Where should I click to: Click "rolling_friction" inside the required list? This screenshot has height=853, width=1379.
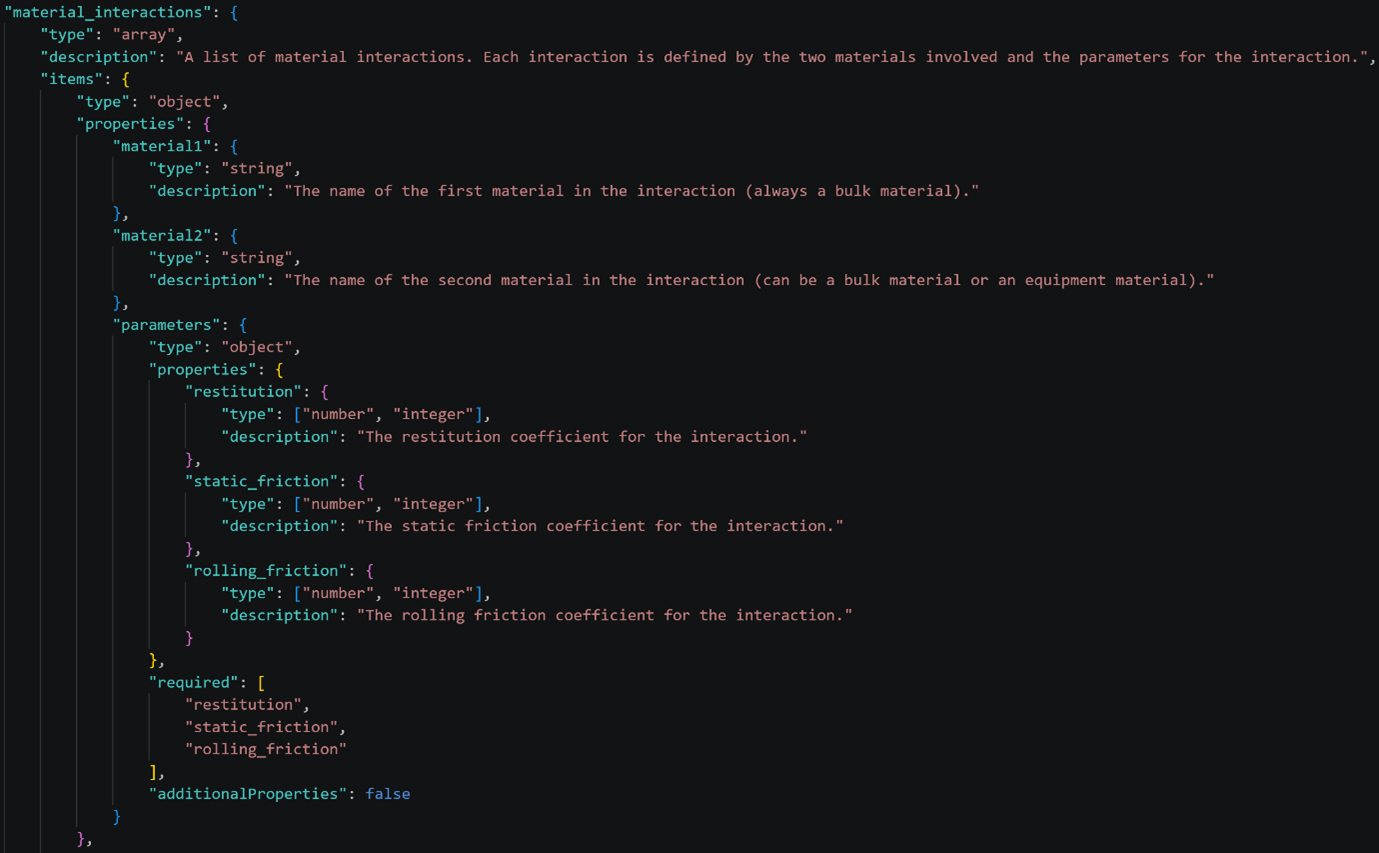[266, 749]
